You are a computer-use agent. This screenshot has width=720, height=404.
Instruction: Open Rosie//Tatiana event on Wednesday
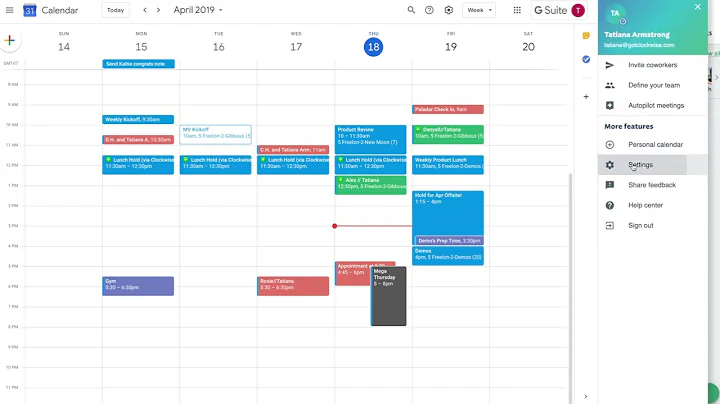point(293,286)
